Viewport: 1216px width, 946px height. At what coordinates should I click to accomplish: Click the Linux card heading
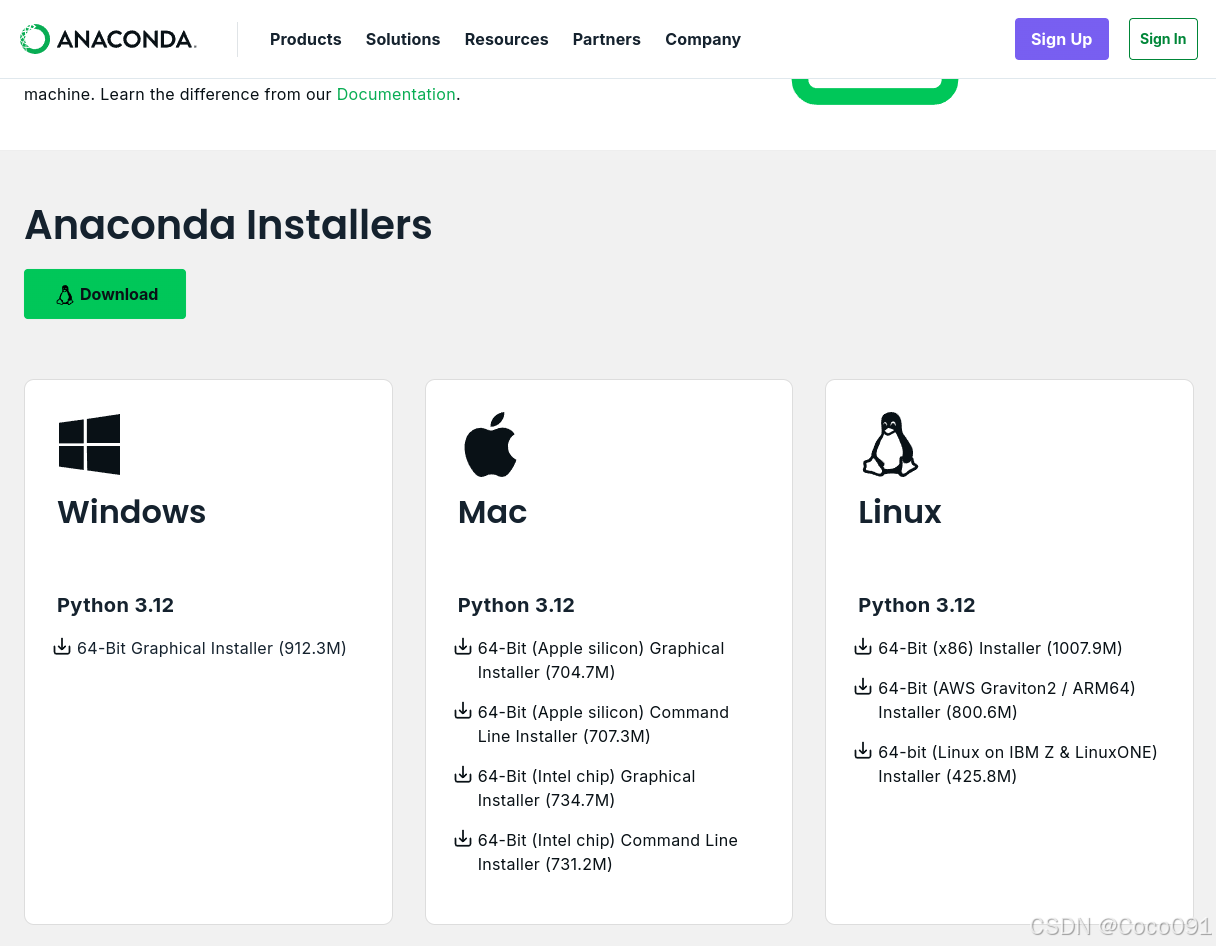pos(900,512)
